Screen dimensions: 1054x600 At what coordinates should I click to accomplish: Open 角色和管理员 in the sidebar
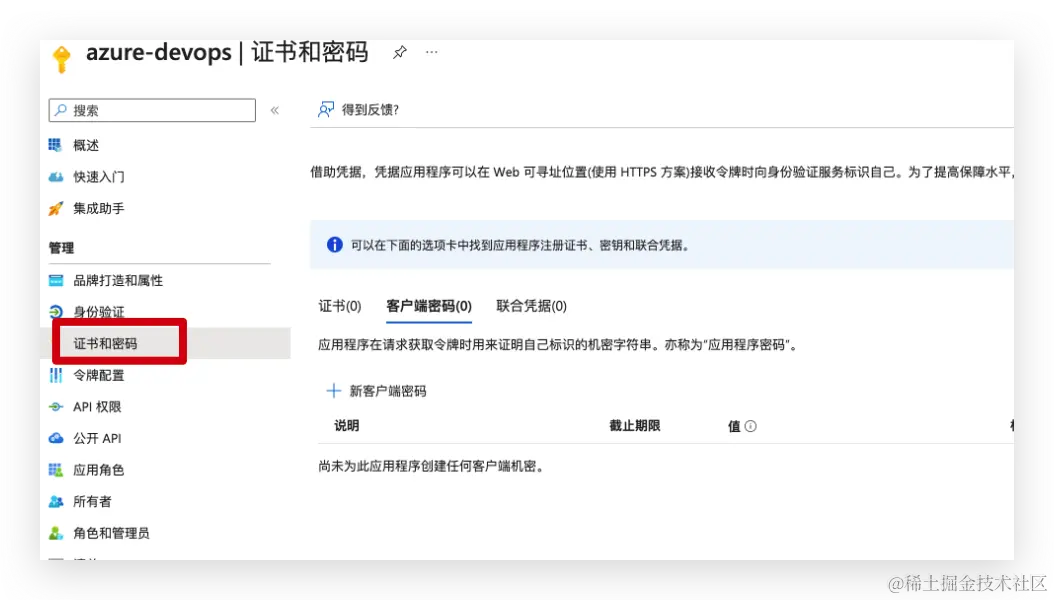click(112, 533)
